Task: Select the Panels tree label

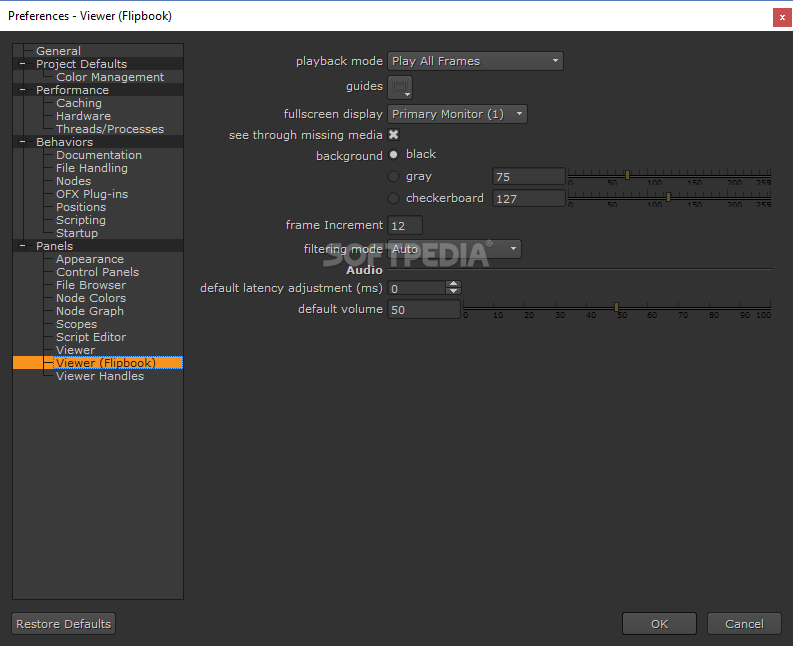Action: point(54,246)
